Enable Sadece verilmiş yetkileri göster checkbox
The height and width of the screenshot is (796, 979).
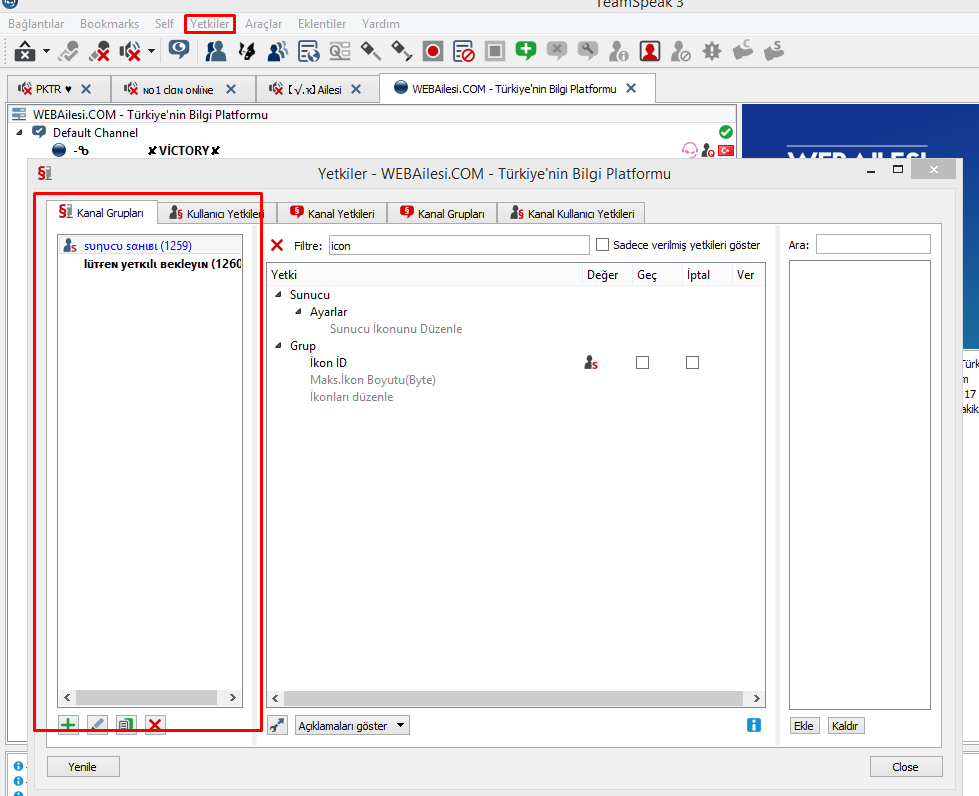[x=603, y=245]
